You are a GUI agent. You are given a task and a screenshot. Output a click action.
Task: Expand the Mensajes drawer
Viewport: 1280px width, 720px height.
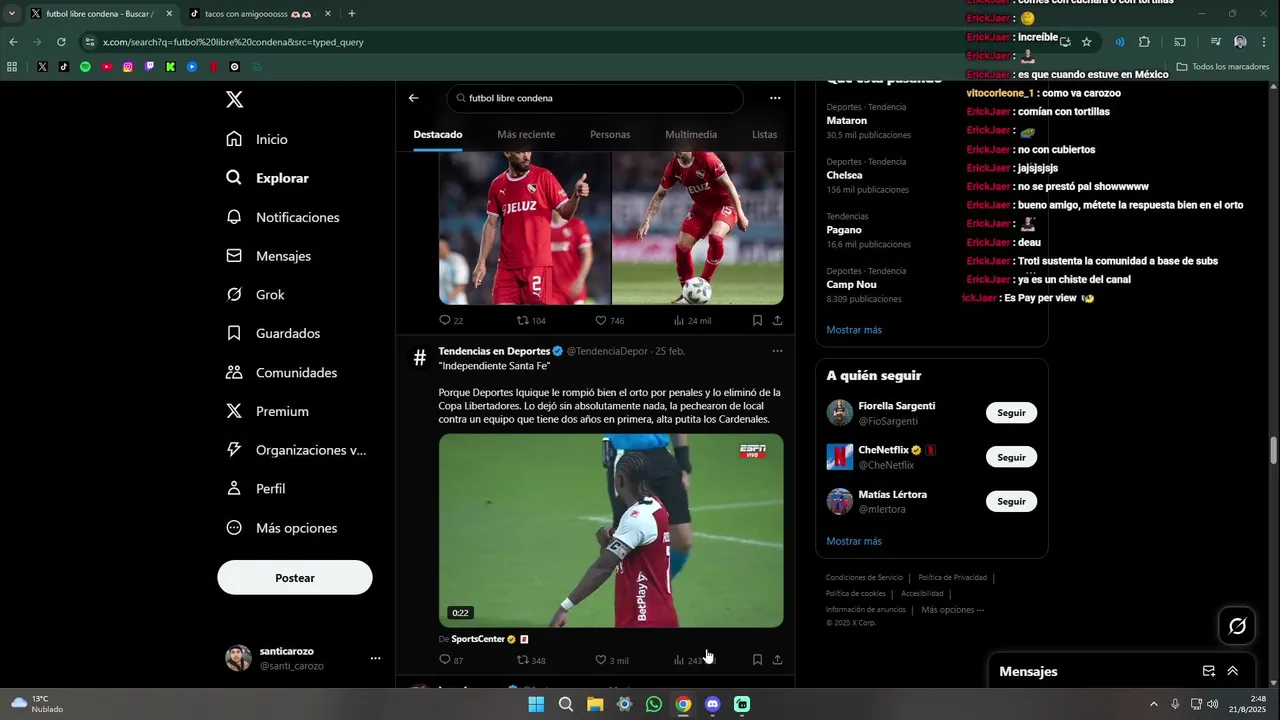(1233, 671)
